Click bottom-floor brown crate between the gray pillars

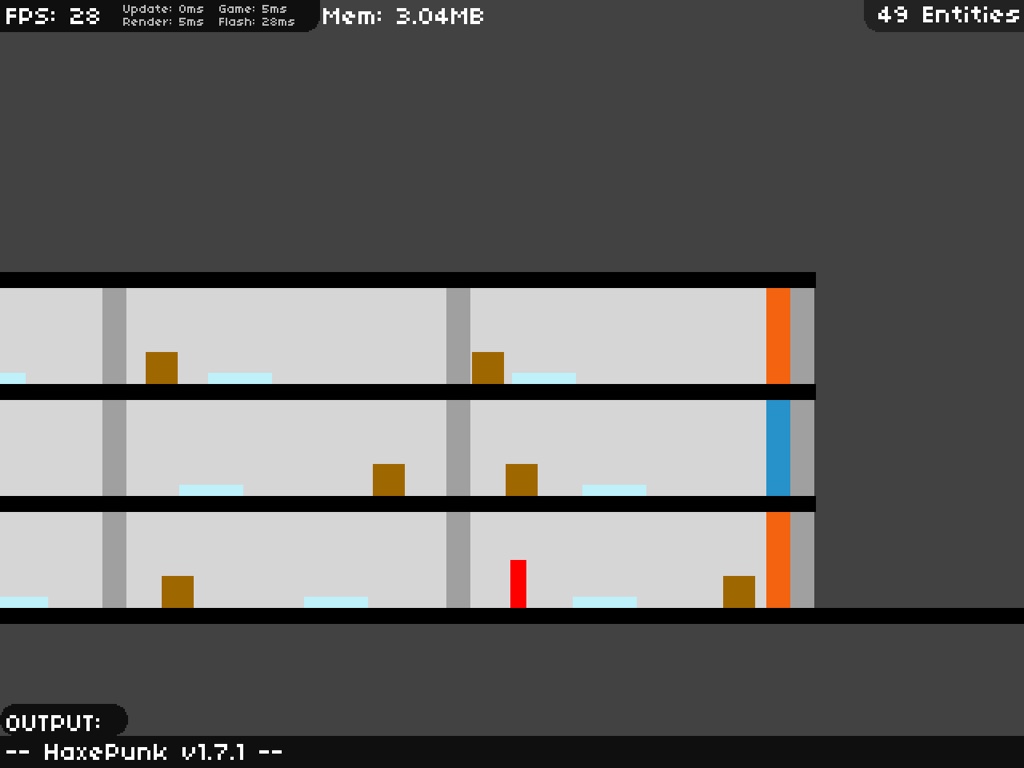pos(178,592)
